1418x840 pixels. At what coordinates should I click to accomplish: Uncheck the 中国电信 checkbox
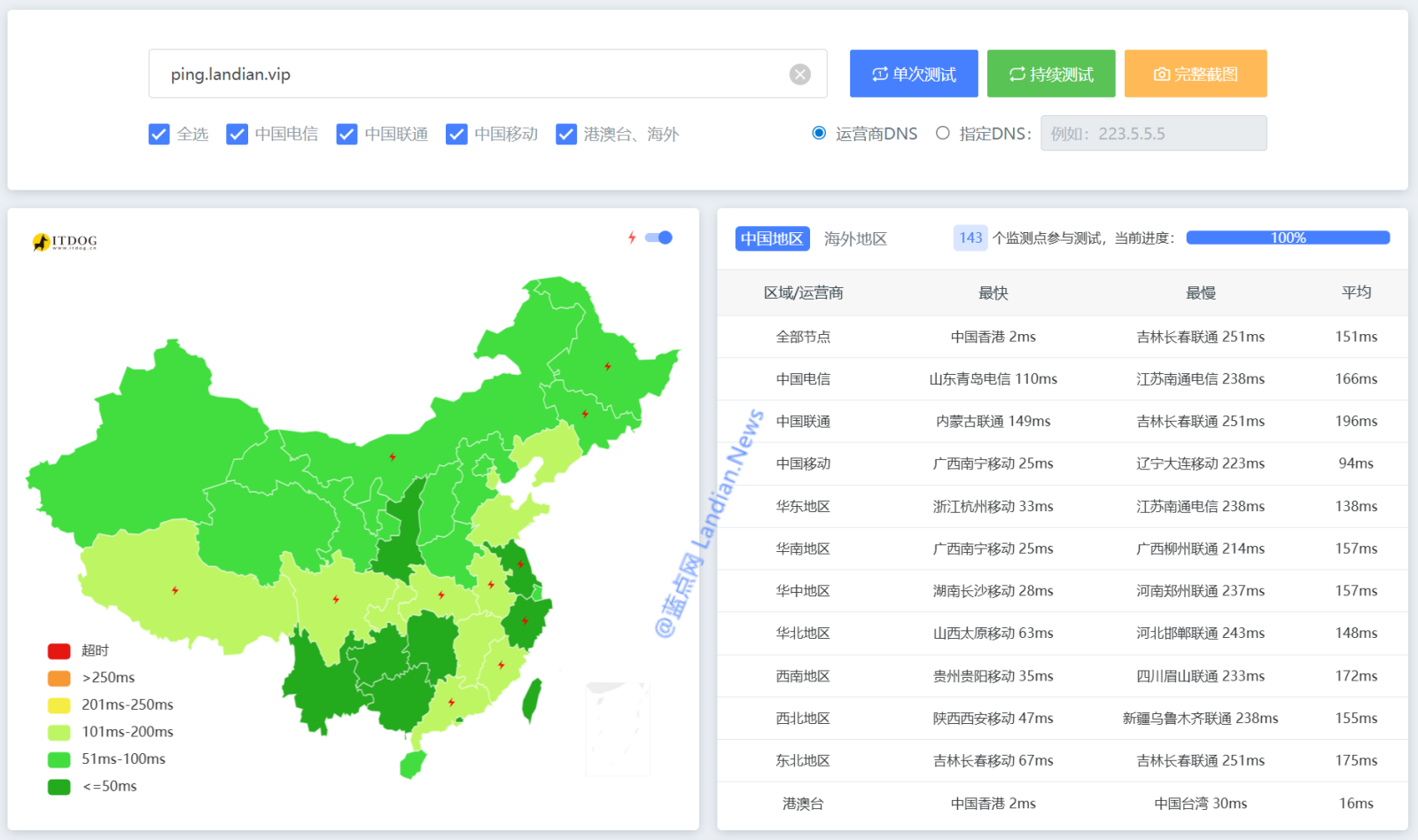tap(237, 135)
